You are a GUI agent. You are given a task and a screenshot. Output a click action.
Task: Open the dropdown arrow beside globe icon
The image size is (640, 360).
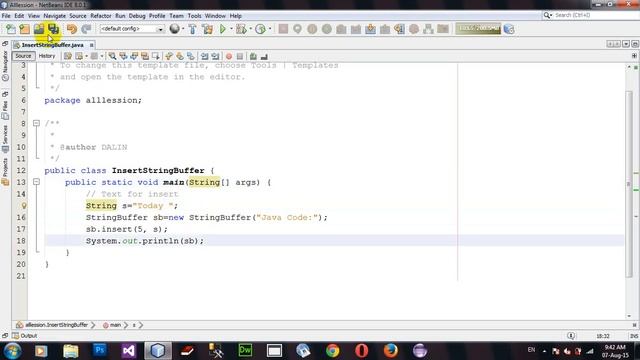(x=182, y=29)
